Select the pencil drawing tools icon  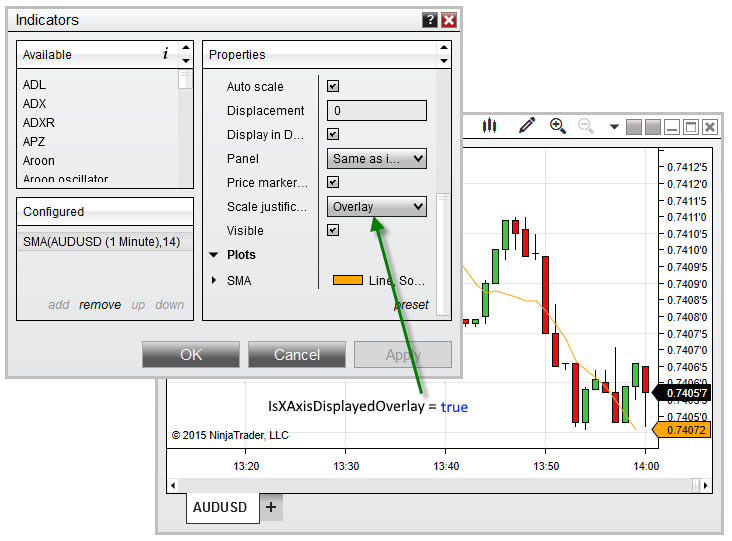point(526,126)
